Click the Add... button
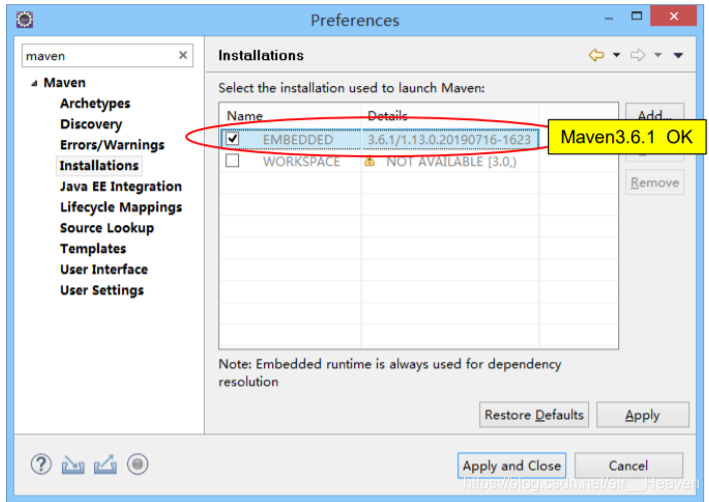Viewport: 709px width, 502px height. [x=654, y=112]
